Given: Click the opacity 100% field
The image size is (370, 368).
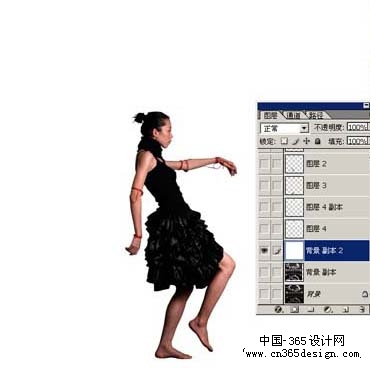Looking at the screenshot, I should pos(358,127).
